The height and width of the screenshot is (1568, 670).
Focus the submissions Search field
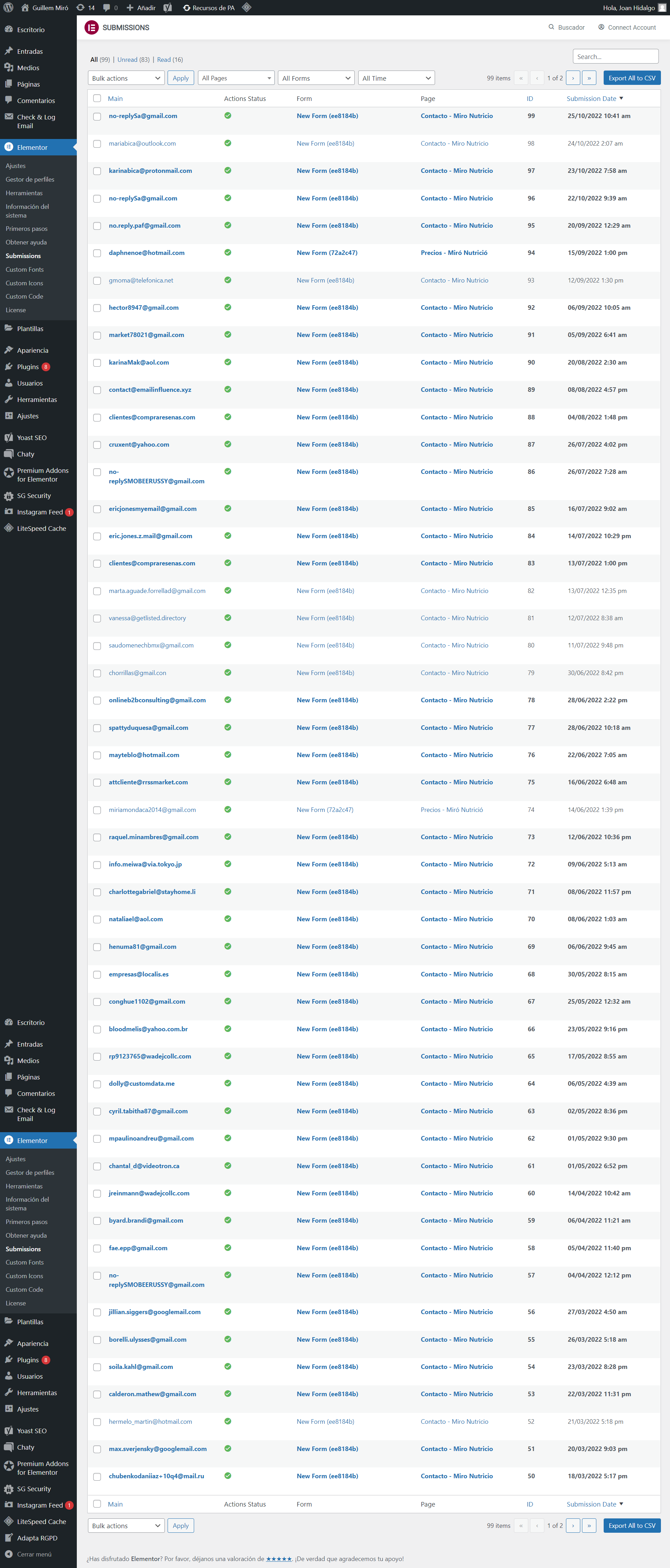pos(615,57)
